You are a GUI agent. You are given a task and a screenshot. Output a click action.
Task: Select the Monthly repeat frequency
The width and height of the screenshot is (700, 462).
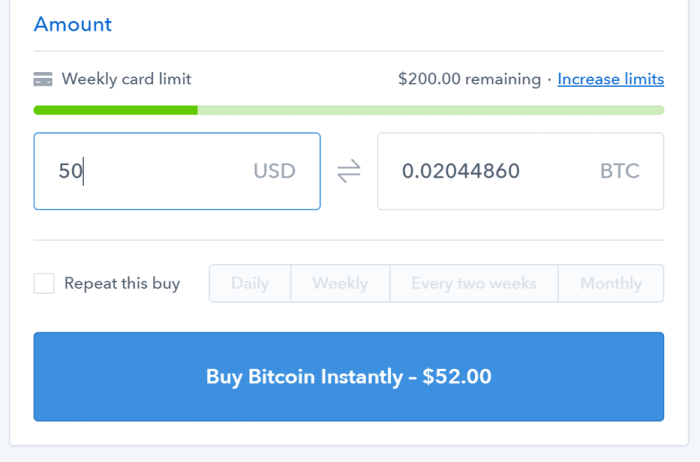pos(611,283)
